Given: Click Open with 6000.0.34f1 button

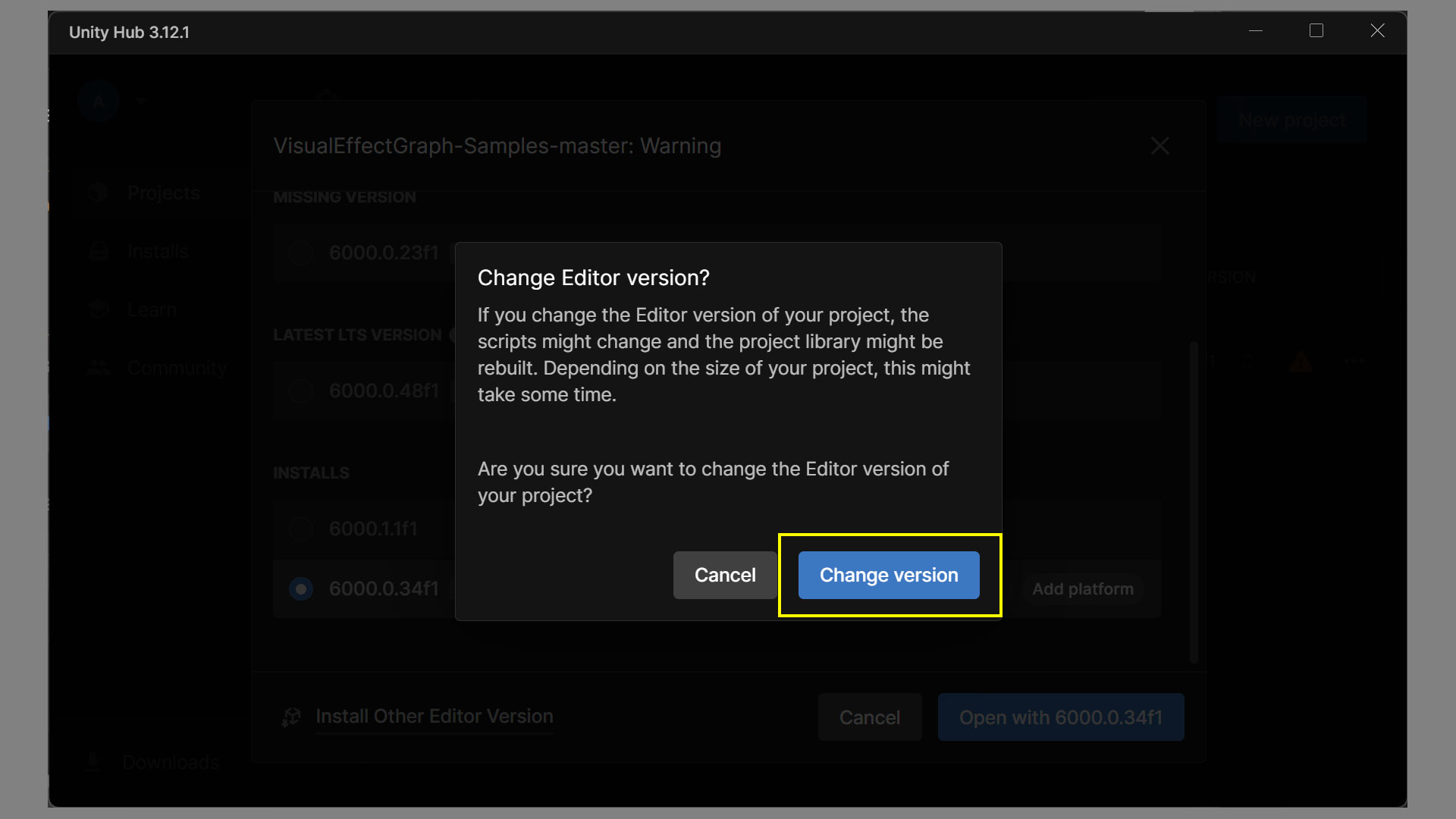Looking at the screenshot, I should click(1060, 717).
